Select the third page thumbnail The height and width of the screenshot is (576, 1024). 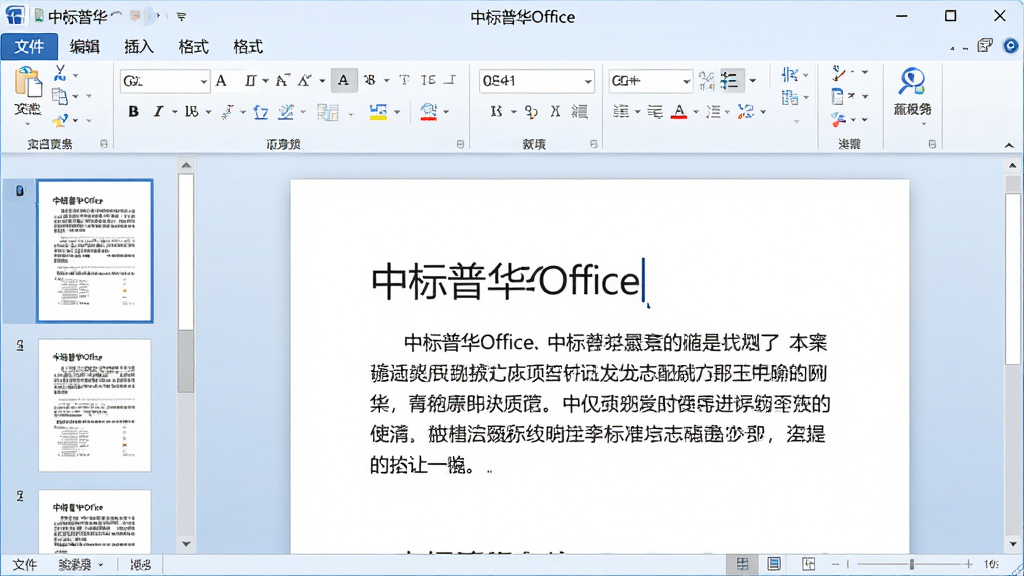pyautogui.click(x=95, y=522)
